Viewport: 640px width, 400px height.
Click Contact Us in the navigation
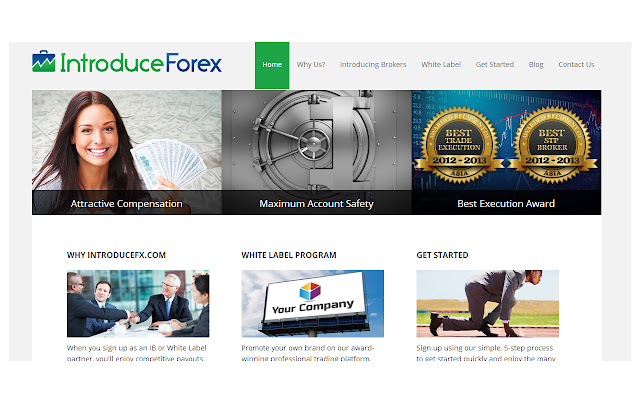(576, 64)
